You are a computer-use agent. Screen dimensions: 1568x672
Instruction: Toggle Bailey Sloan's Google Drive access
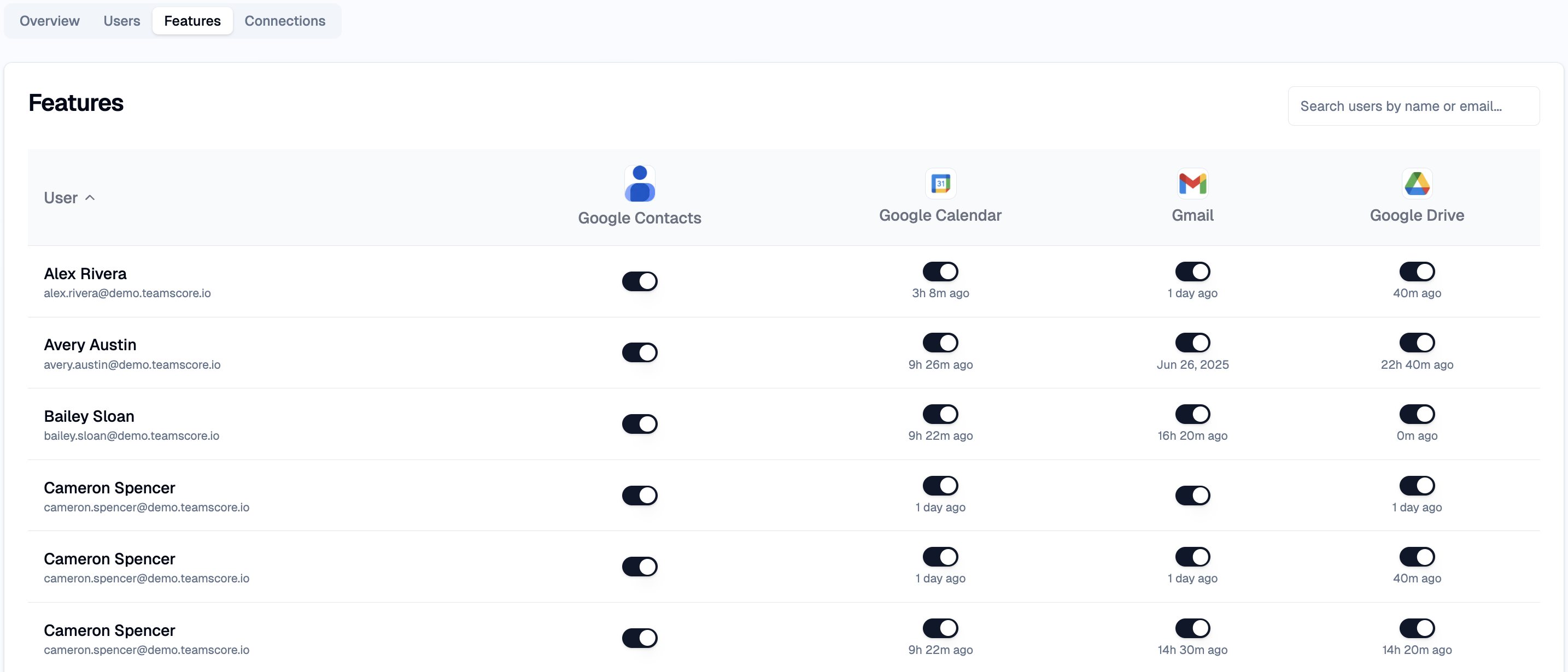coord(1417,414)
